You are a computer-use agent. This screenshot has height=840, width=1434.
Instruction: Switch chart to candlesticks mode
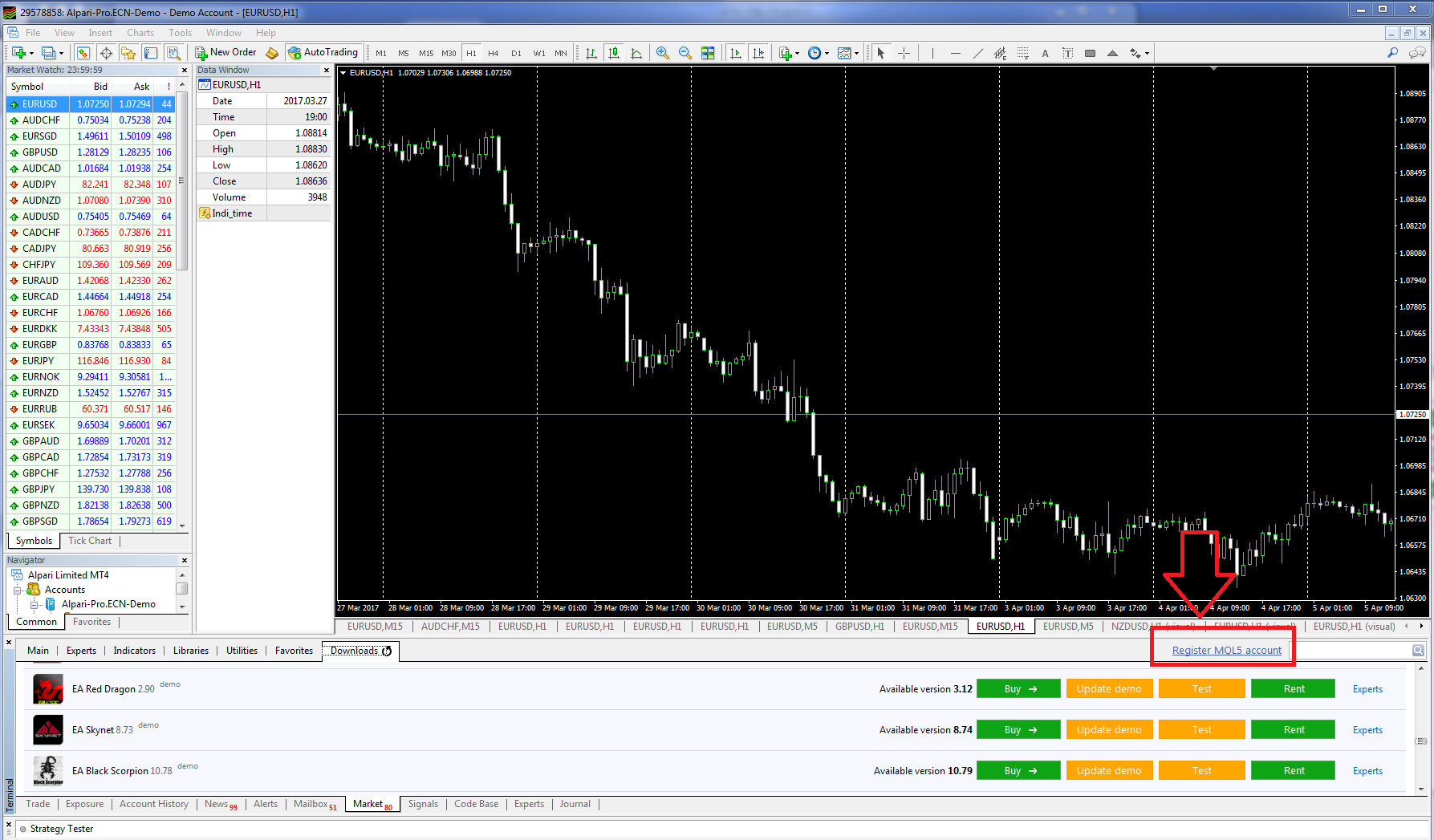(614, 53)
